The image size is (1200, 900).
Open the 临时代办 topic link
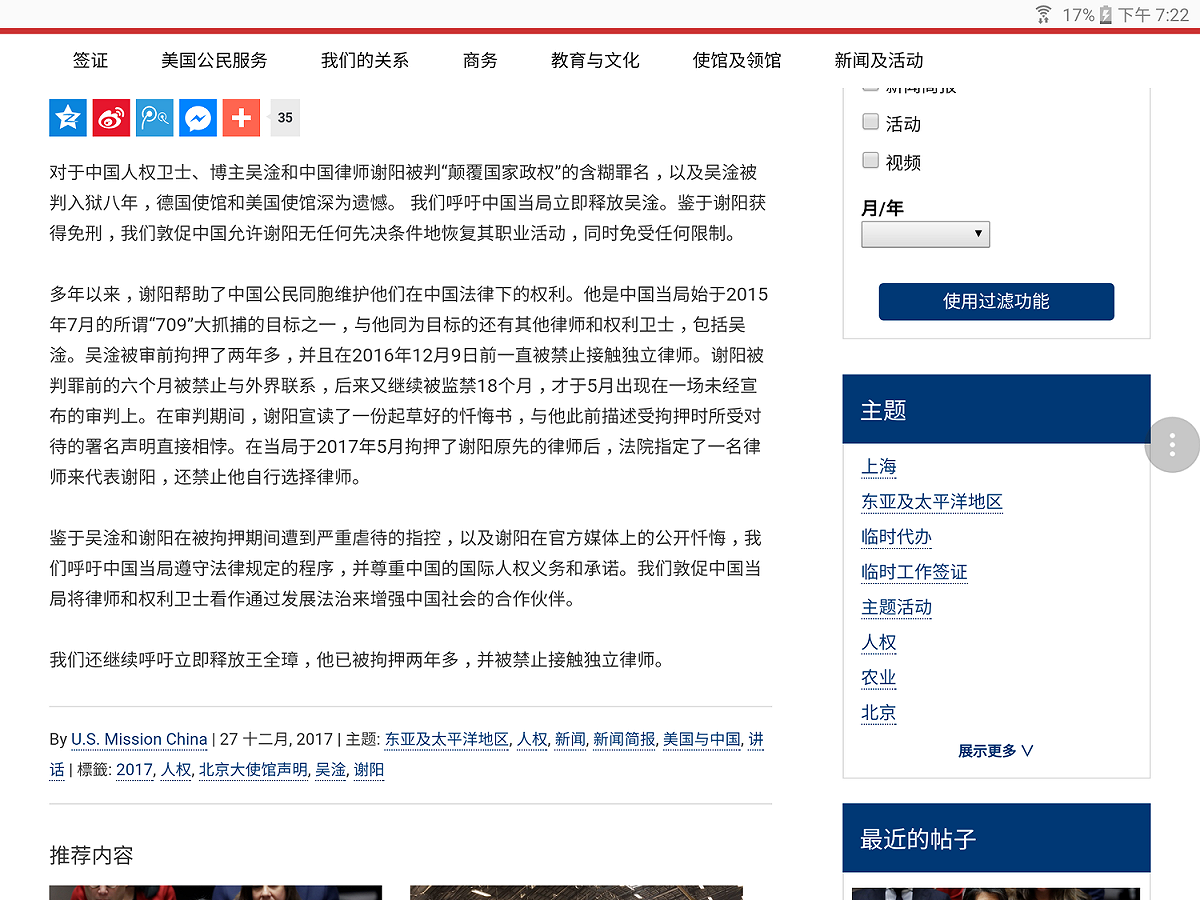pyautogui.click(x=896, y=537)
